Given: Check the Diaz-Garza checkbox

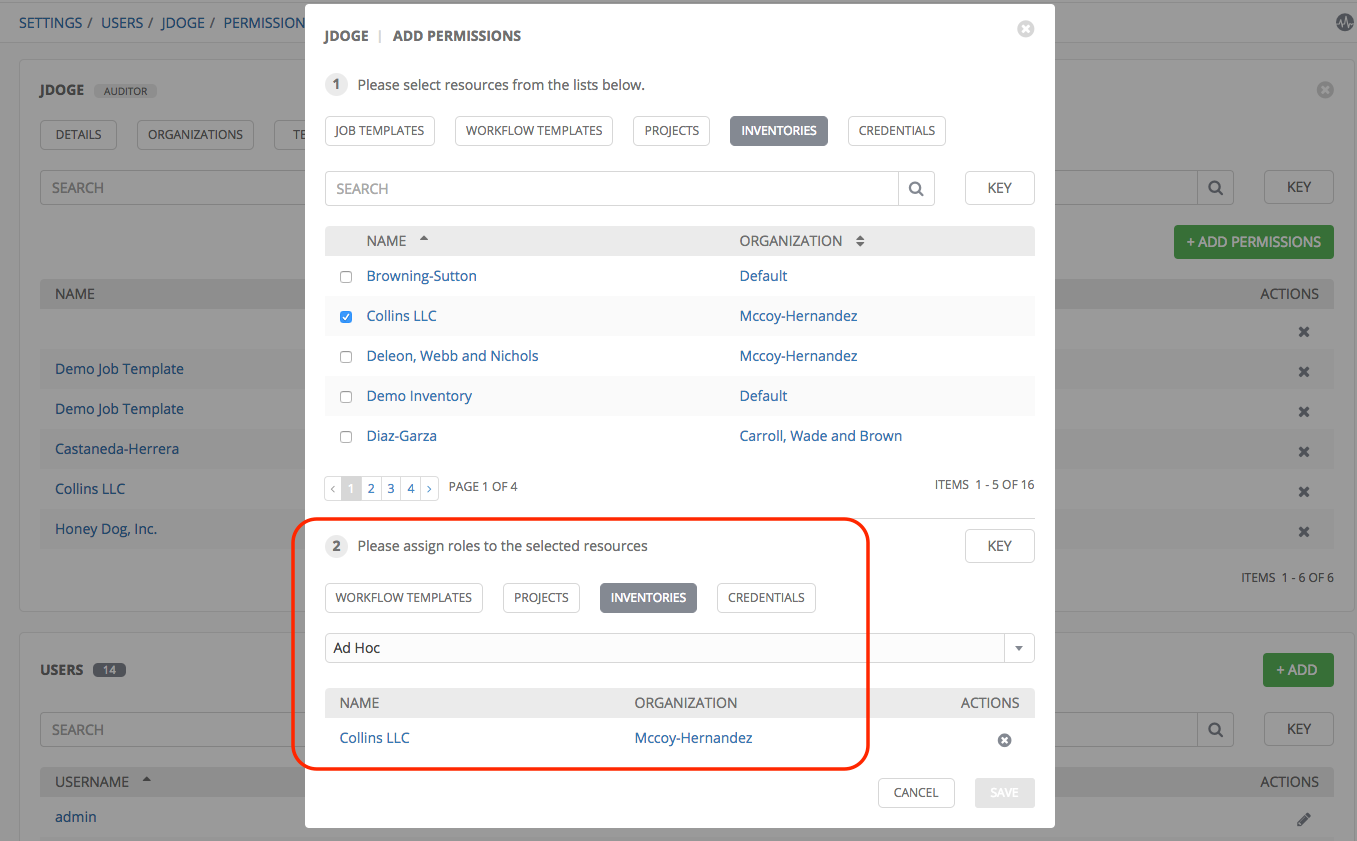Looking at the screenshot, I should pos(346,437).
